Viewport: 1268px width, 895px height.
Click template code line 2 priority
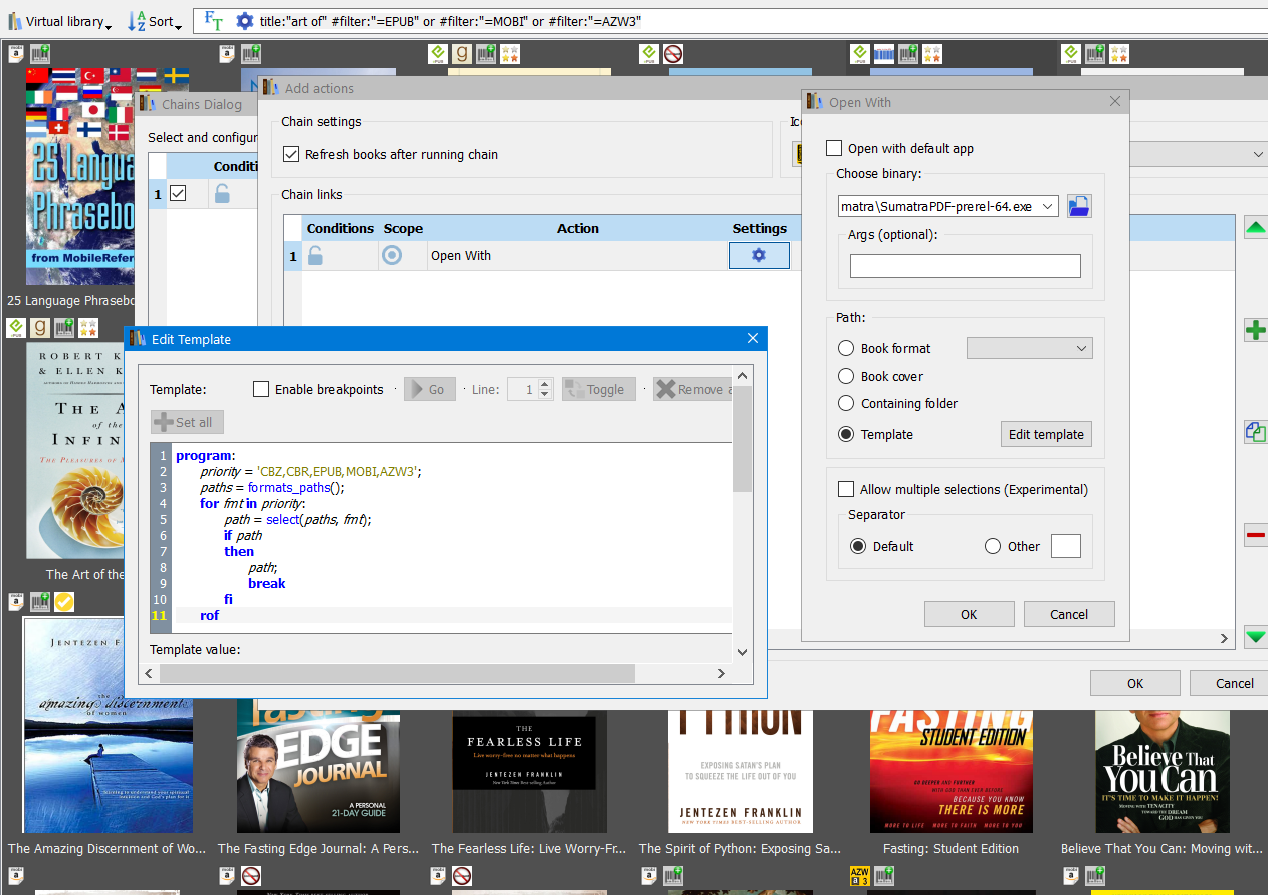311,472
